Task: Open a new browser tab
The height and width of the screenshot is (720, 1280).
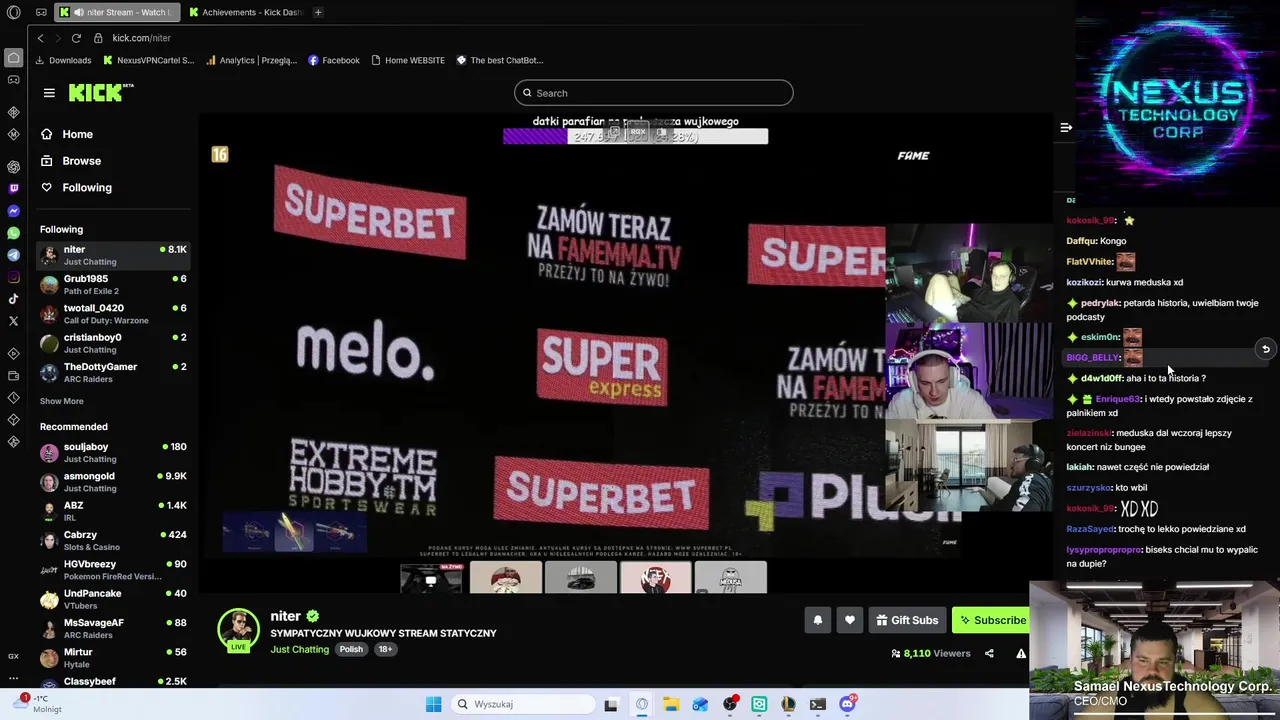Action: (x=318, y=12)
